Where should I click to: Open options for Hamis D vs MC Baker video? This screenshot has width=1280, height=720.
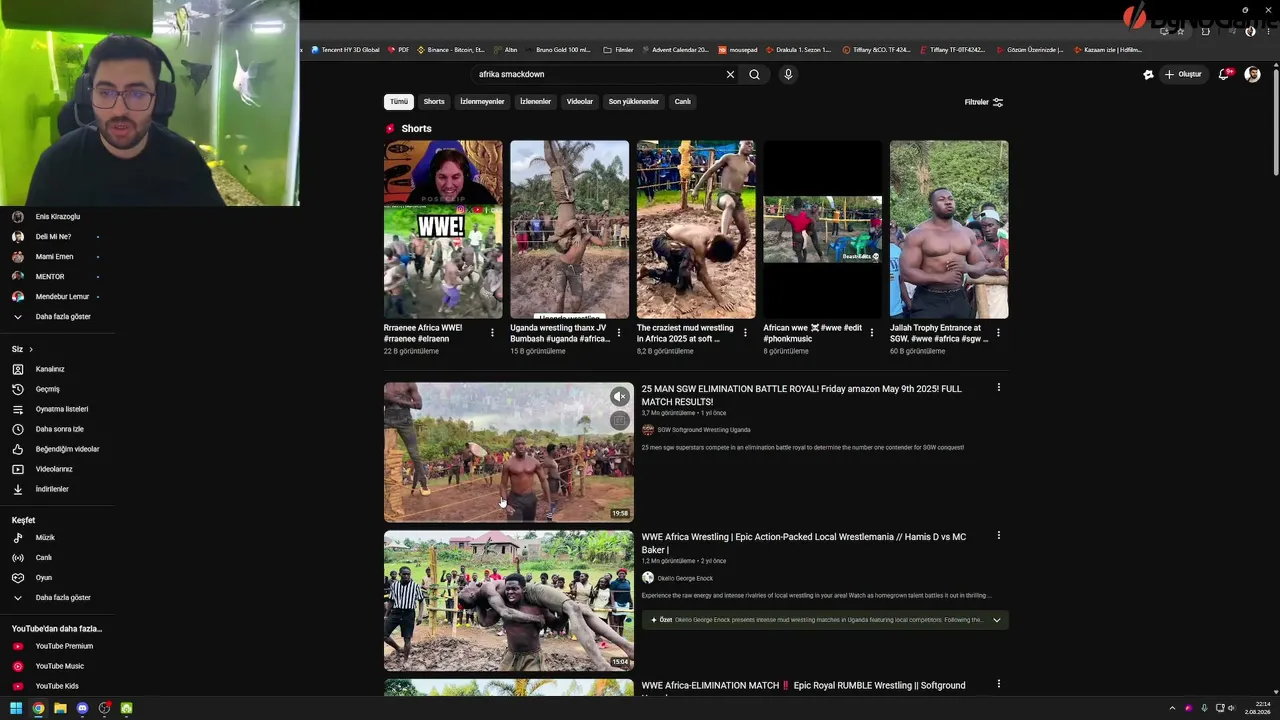click(x=998, y=535)
